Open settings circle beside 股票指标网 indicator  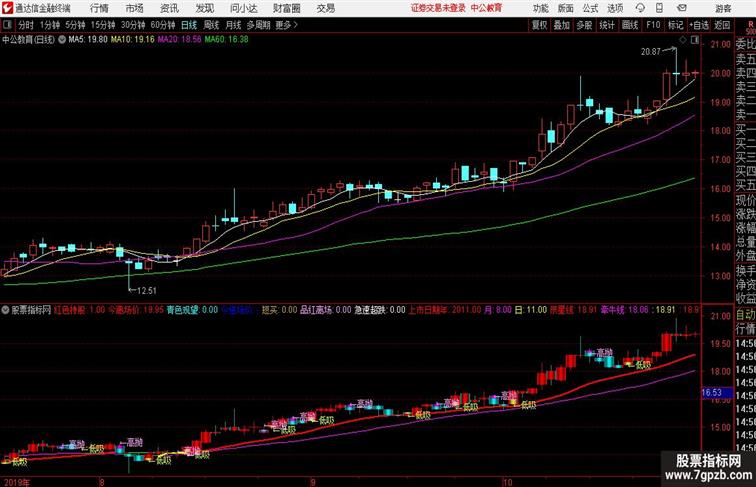pyautogui.click(x=6, y=310)
